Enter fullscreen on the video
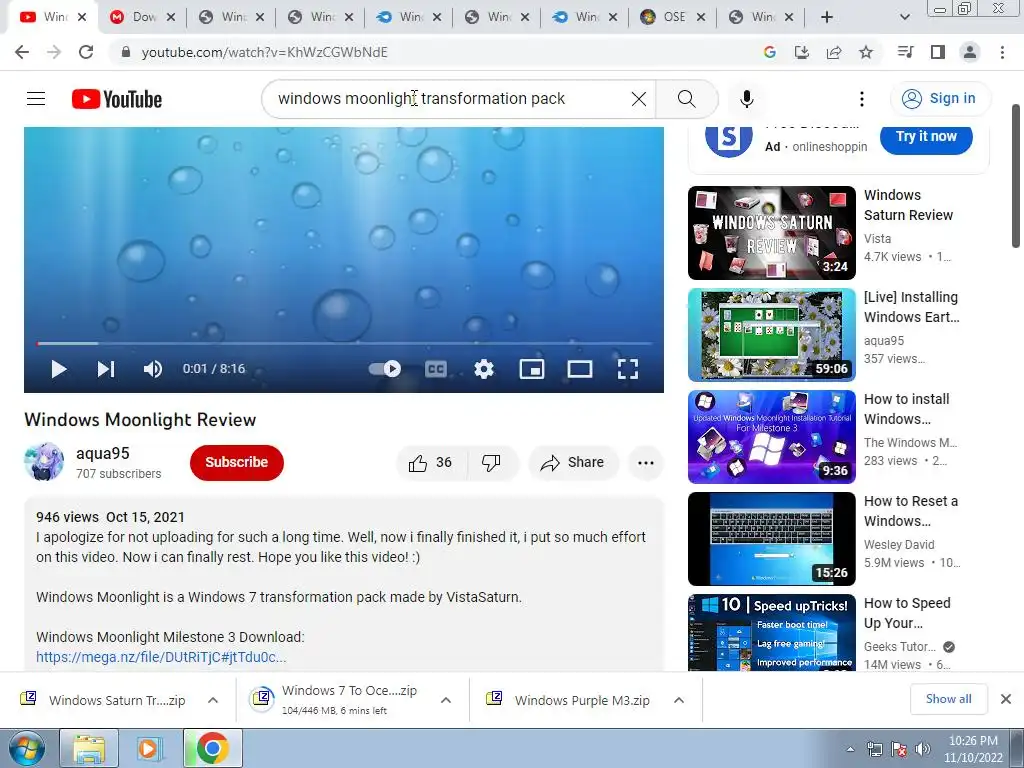This screenshot has width=1024, height=768. pos(628,369)
